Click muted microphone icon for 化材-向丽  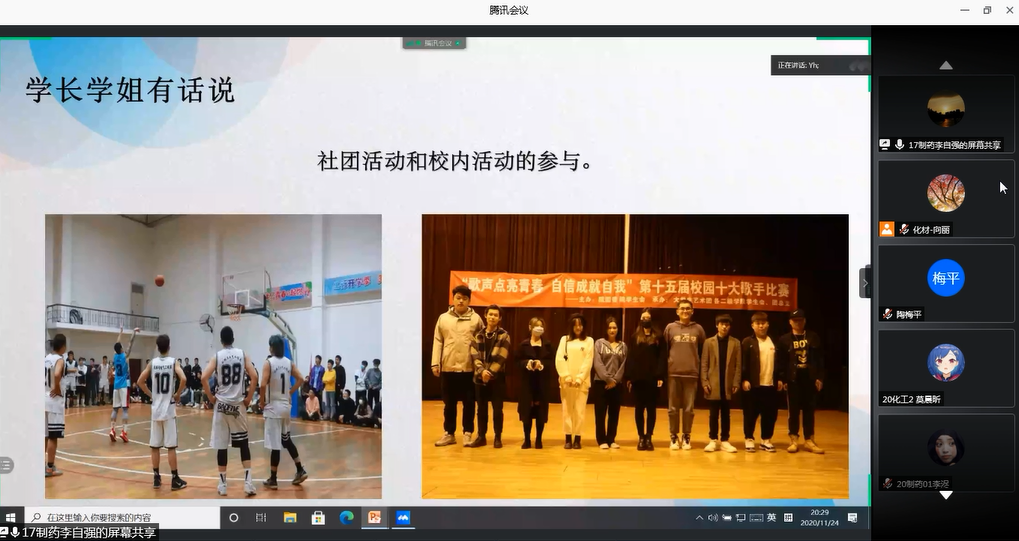tap(904, 229)
